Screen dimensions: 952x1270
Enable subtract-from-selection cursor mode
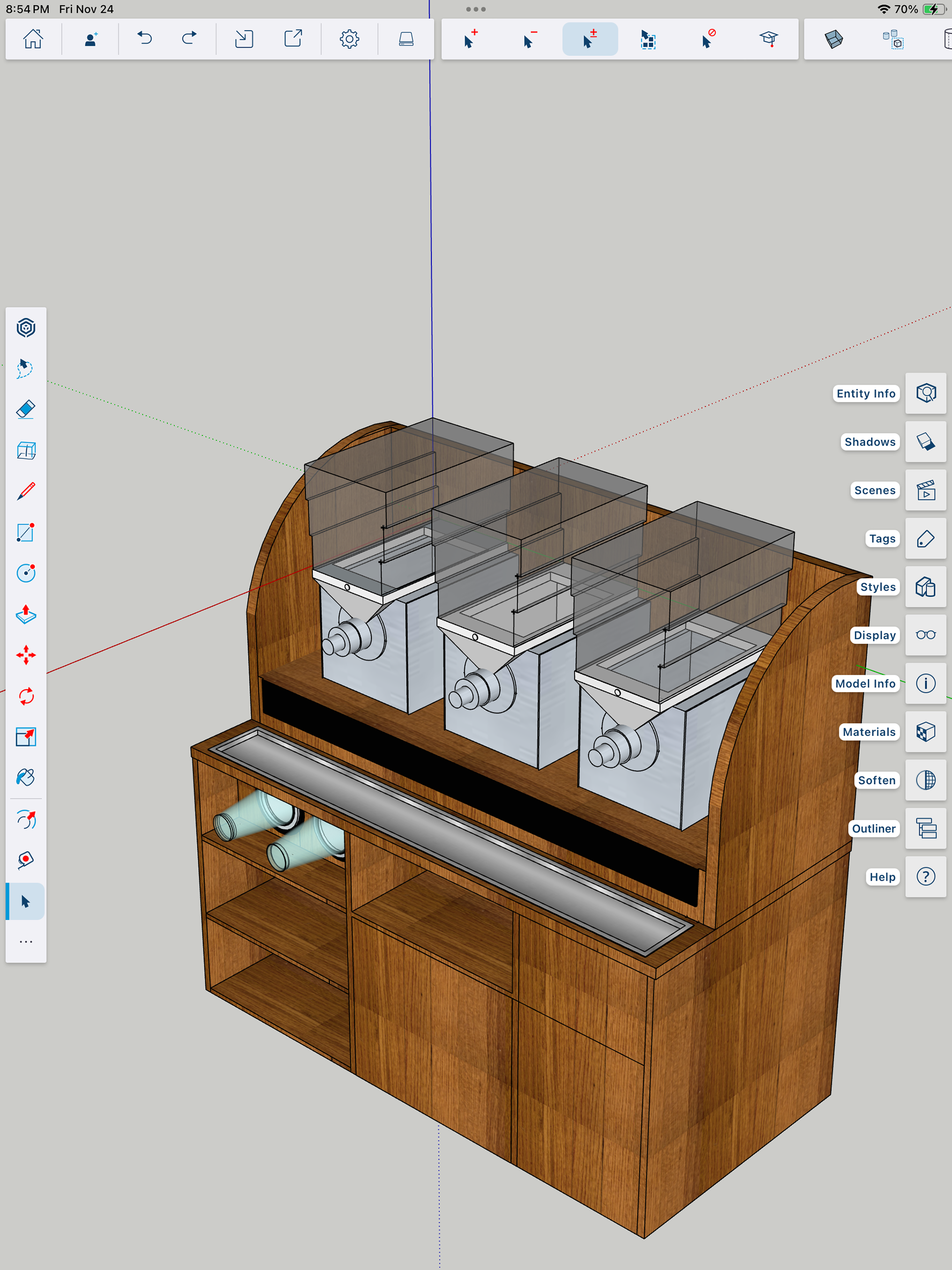click(x=530, y=39)
